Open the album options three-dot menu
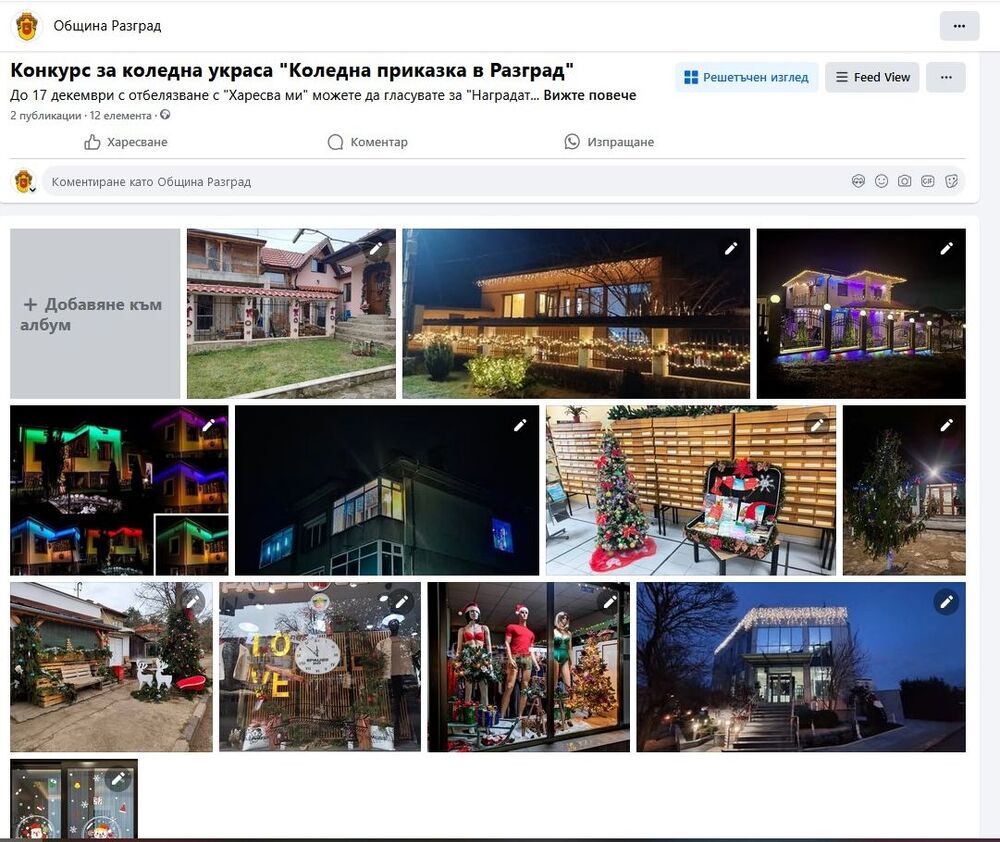Image resolution: width=1000 pixels, height=842 pixels. click(x=946, y=76)
